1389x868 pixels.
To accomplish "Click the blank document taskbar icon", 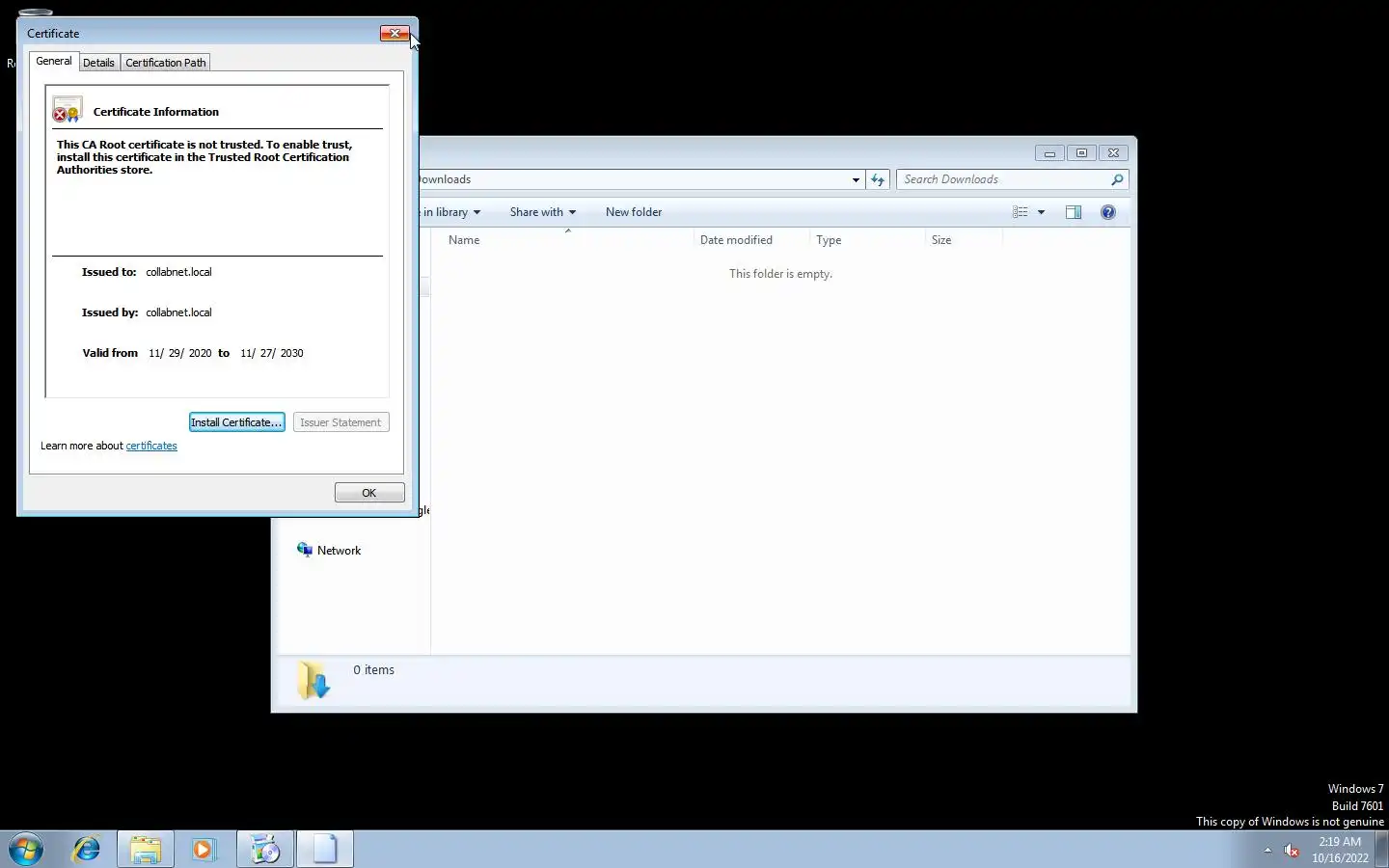I will pos(325,850).
